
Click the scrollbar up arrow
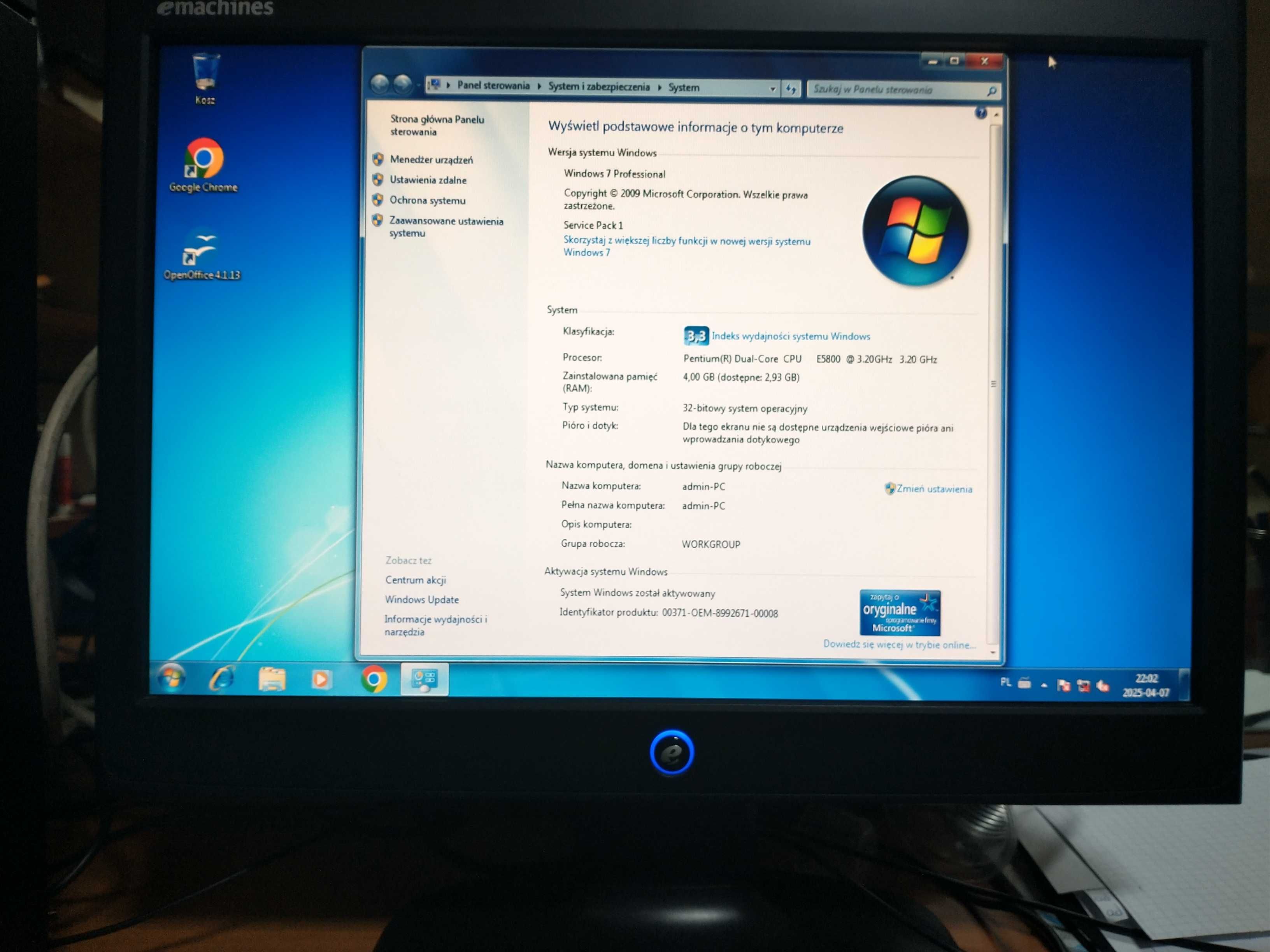click(x=996, y=115)
